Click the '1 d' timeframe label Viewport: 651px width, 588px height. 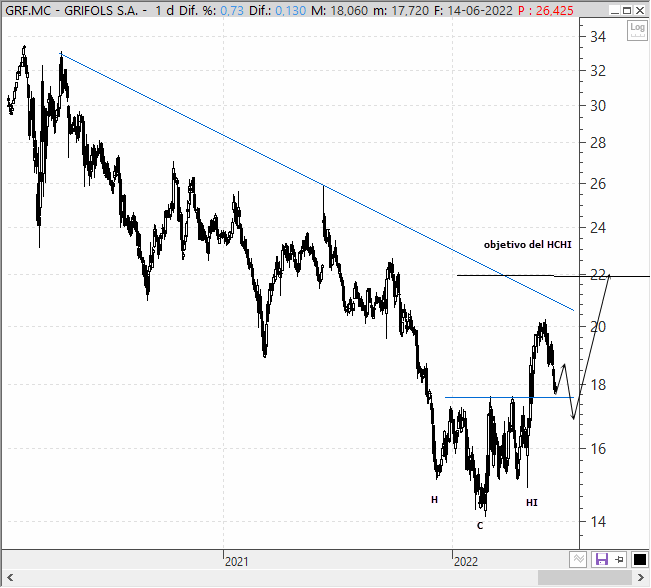pyautogui.click(x=164, y=10)
